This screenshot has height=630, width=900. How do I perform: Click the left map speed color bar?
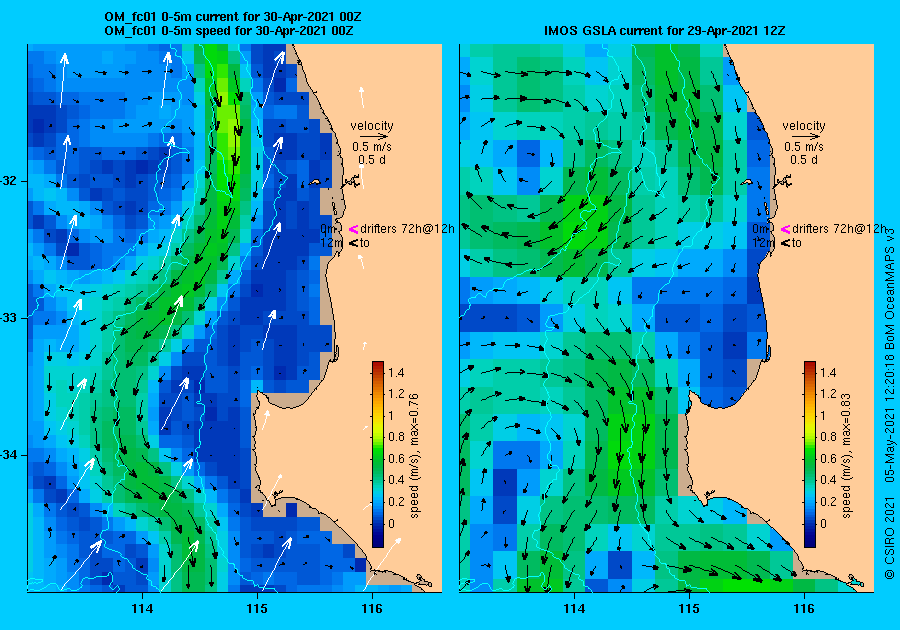pos(378,454)
